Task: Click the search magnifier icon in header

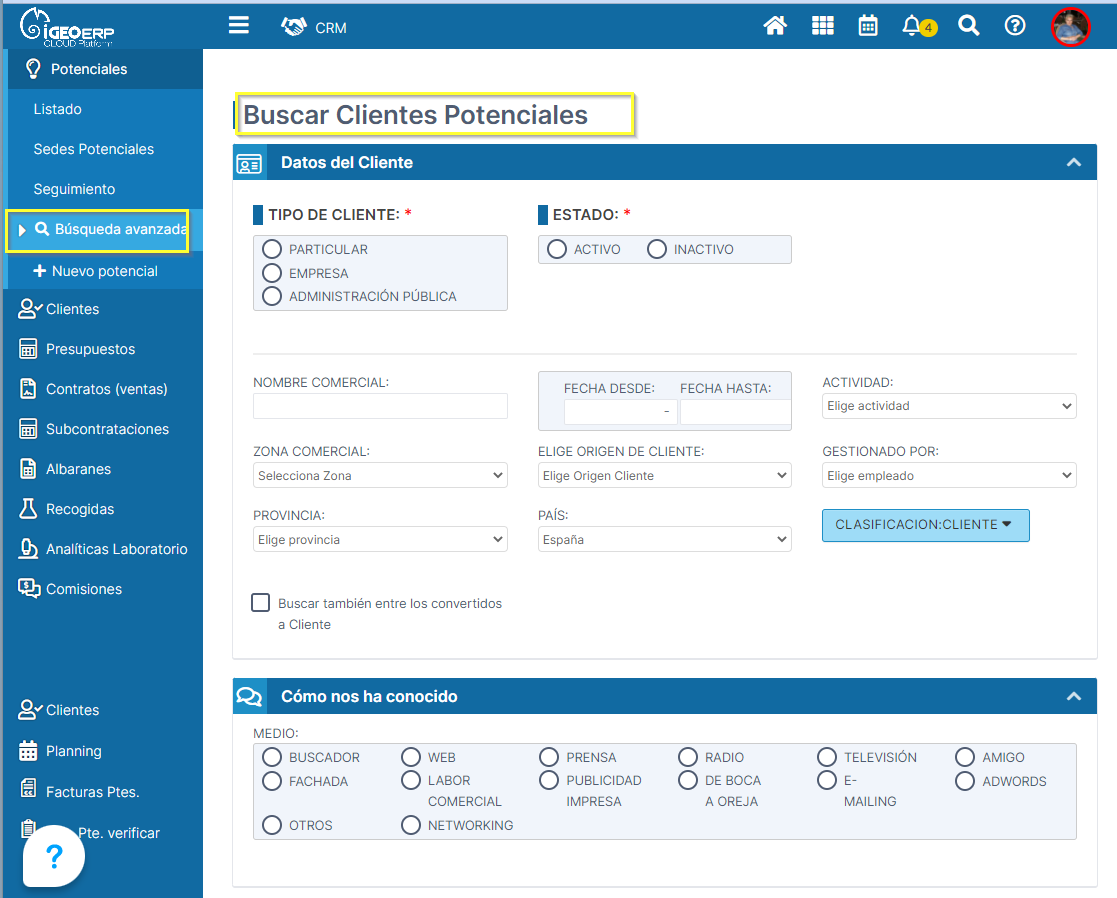Action: tap(968, 26)
